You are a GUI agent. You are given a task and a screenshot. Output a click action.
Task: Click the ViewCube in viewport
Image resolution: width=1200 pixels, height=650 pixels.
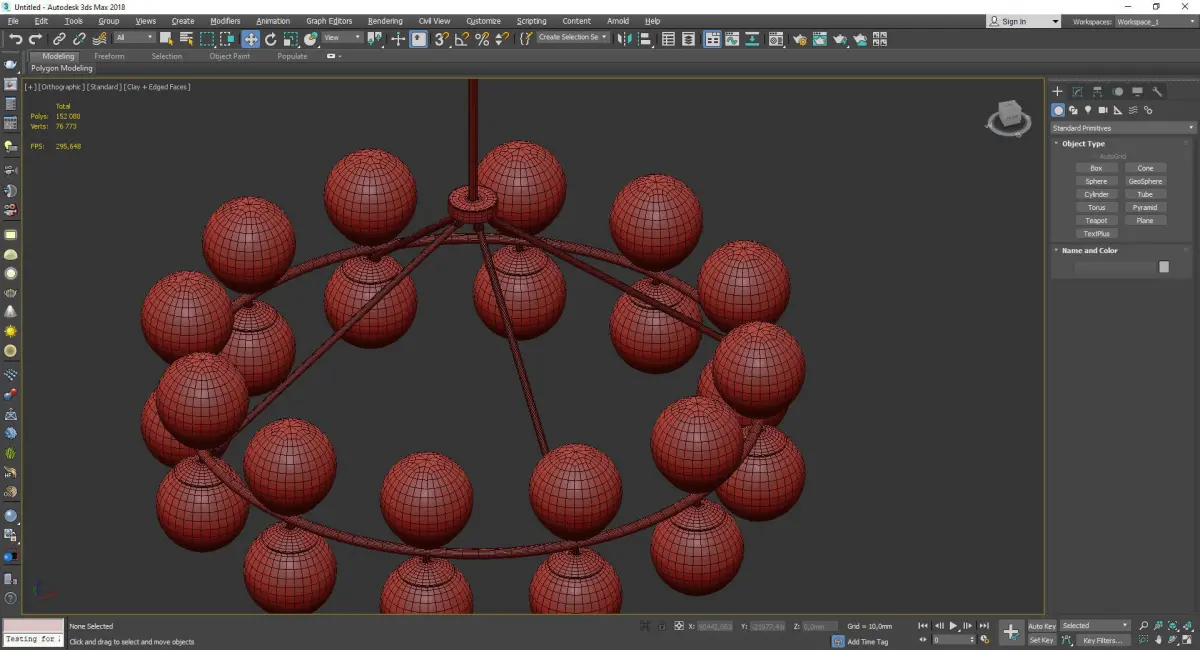1009,119
